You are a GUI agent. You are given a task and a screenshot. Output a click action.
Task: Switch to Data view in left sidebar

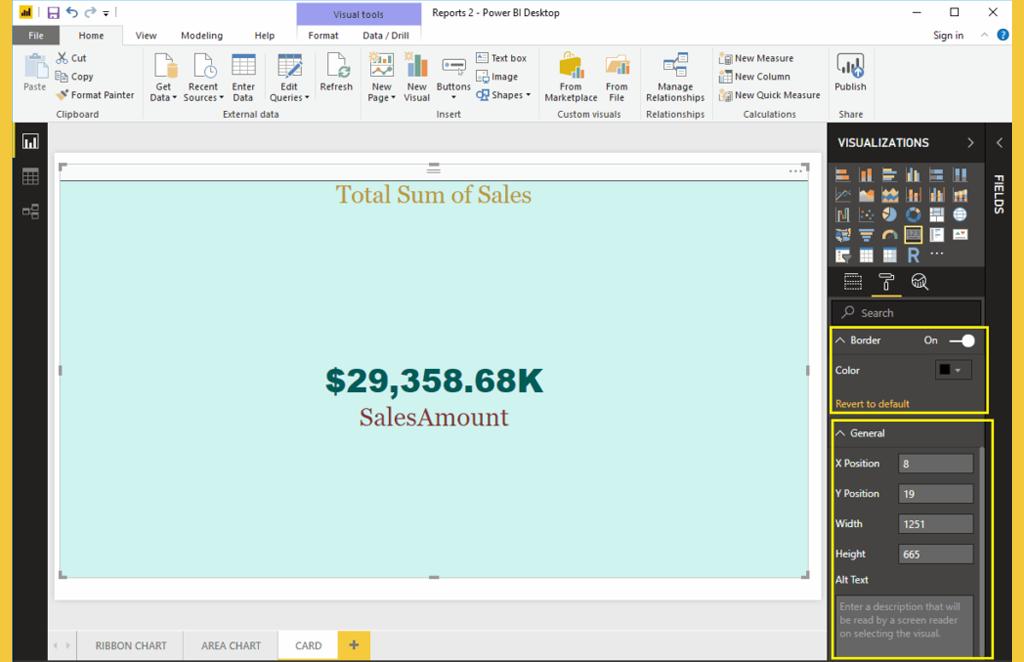[30, 177]
